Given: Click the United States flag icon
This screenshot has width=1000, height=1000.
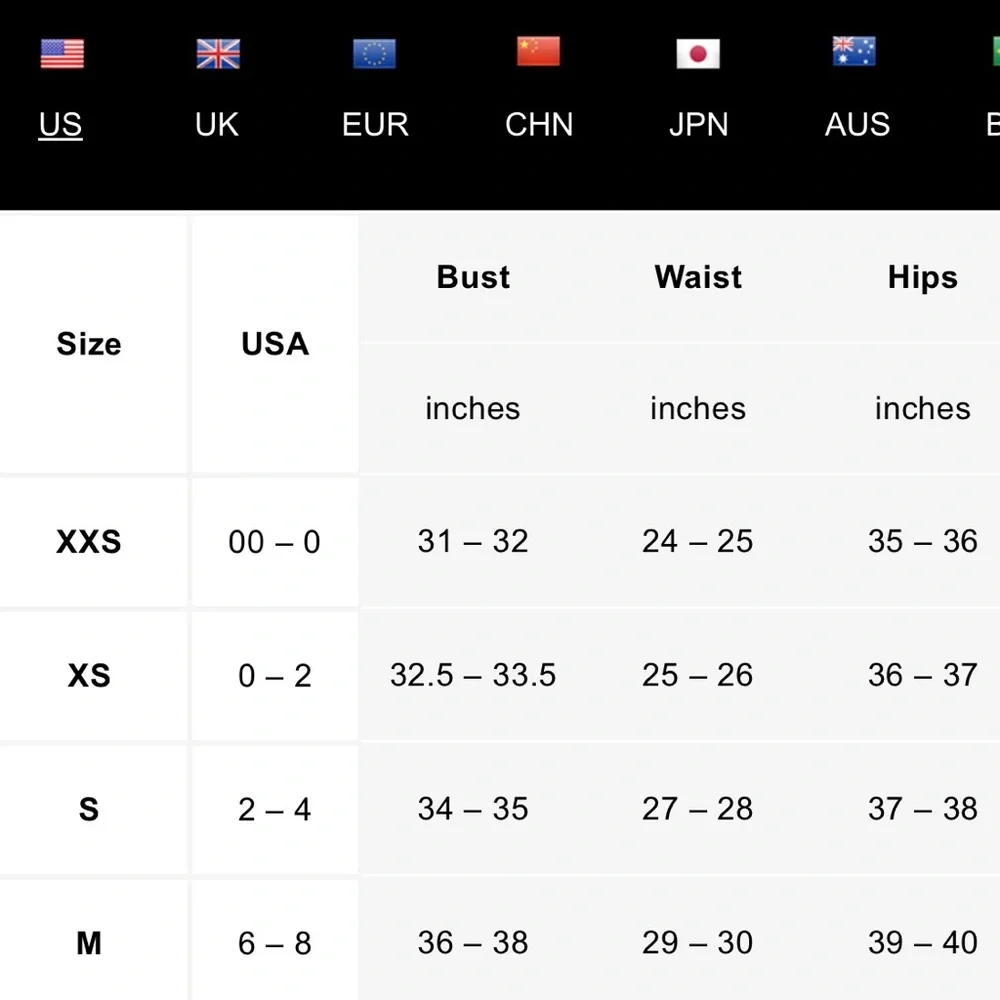Looking at the screenshot, I should (x=62, y=54).
